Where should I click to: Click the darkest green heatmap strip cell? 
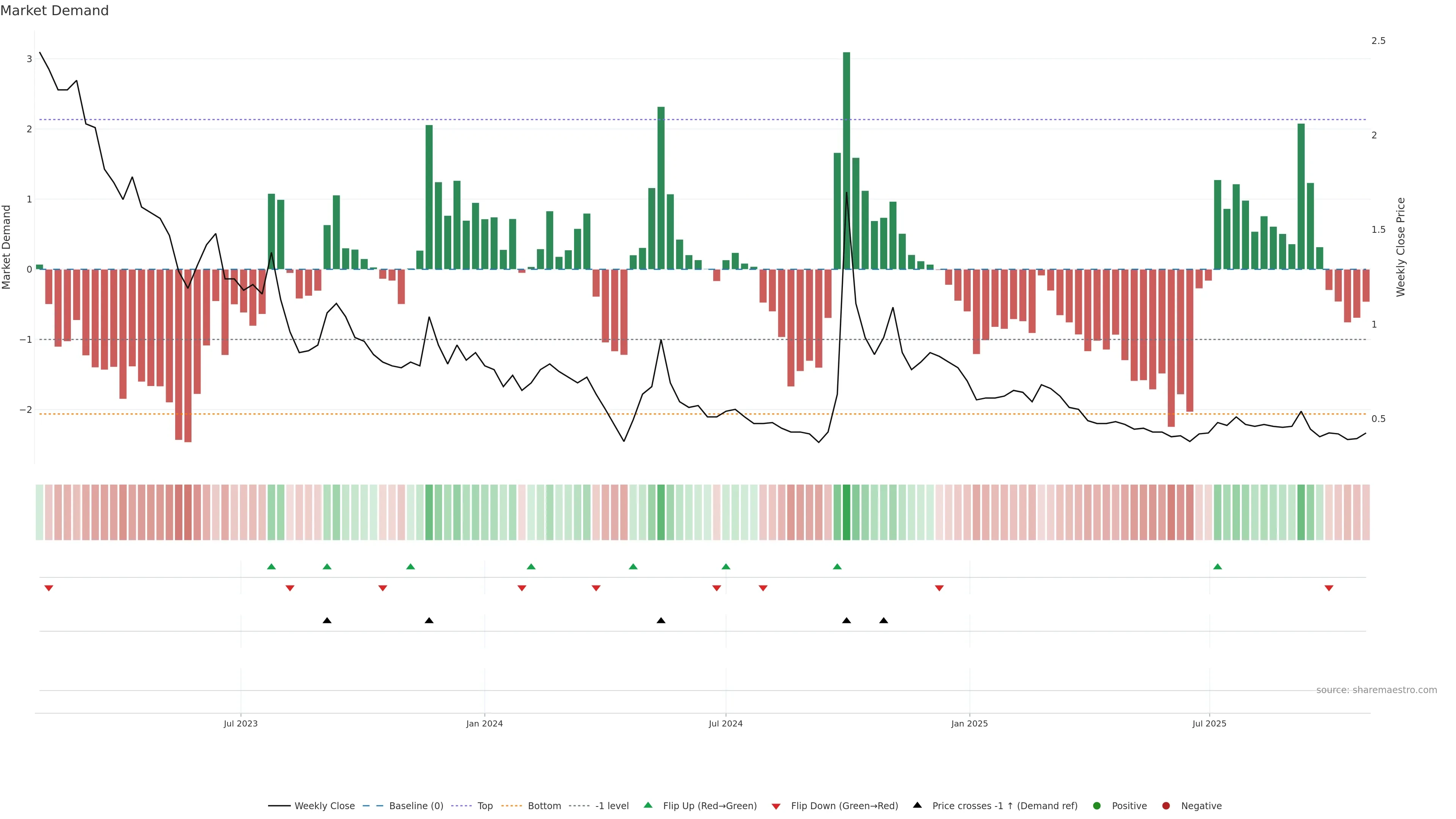846,512
